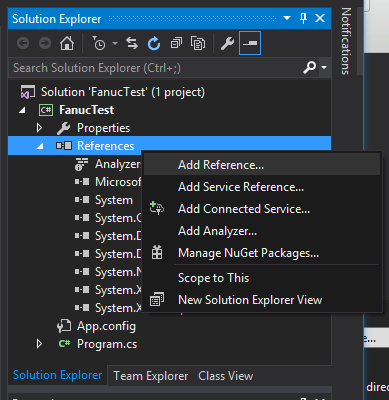The image size is (389, 400).
Task: Click the Pending Changes Filter clock icon
Action: coord(98,43)
